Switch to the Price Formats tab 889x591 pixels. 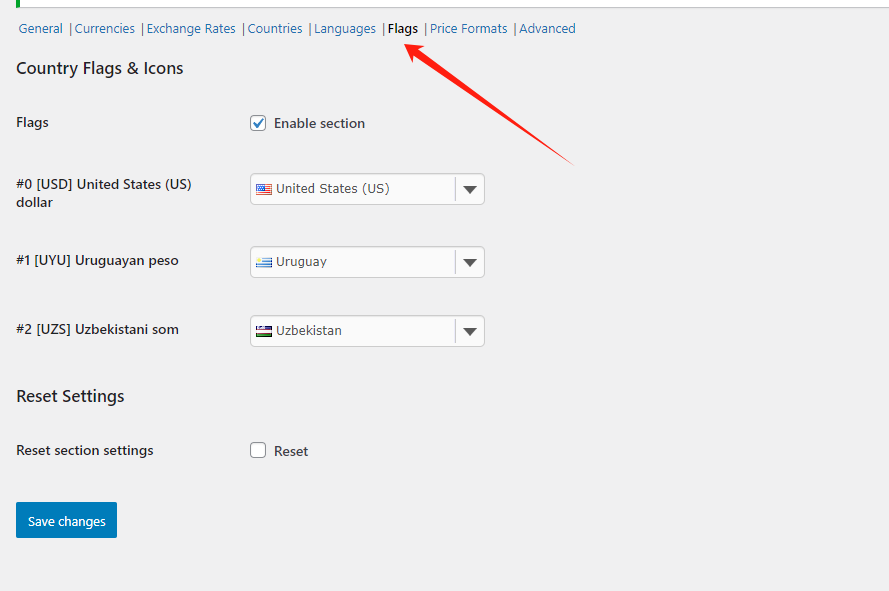tap(468, 28)
